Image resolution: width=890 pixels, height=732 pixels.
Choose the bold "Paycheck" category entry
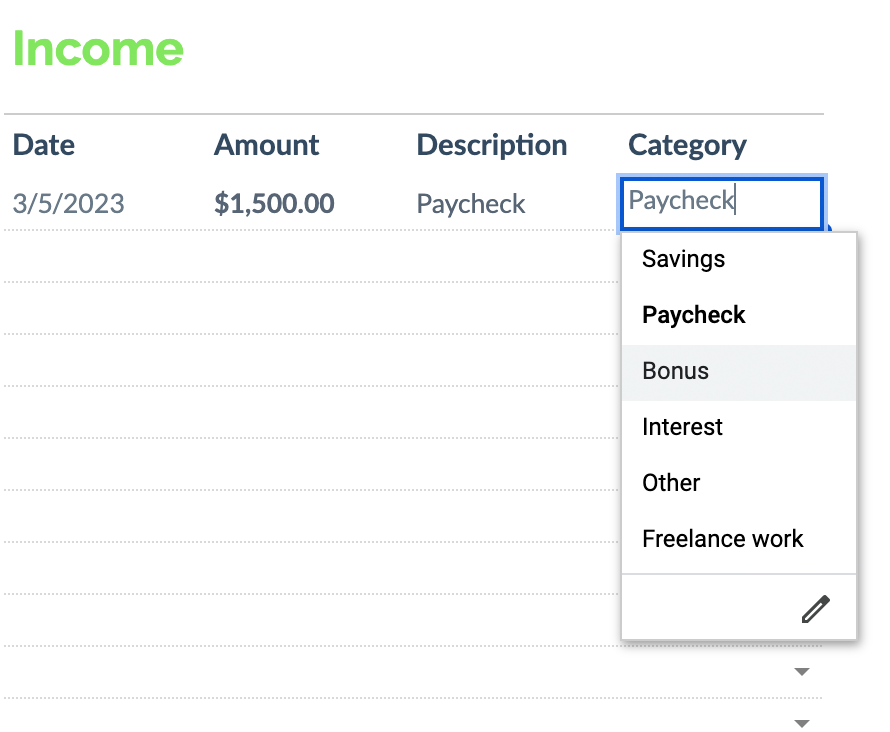click(x=693, y=315)
